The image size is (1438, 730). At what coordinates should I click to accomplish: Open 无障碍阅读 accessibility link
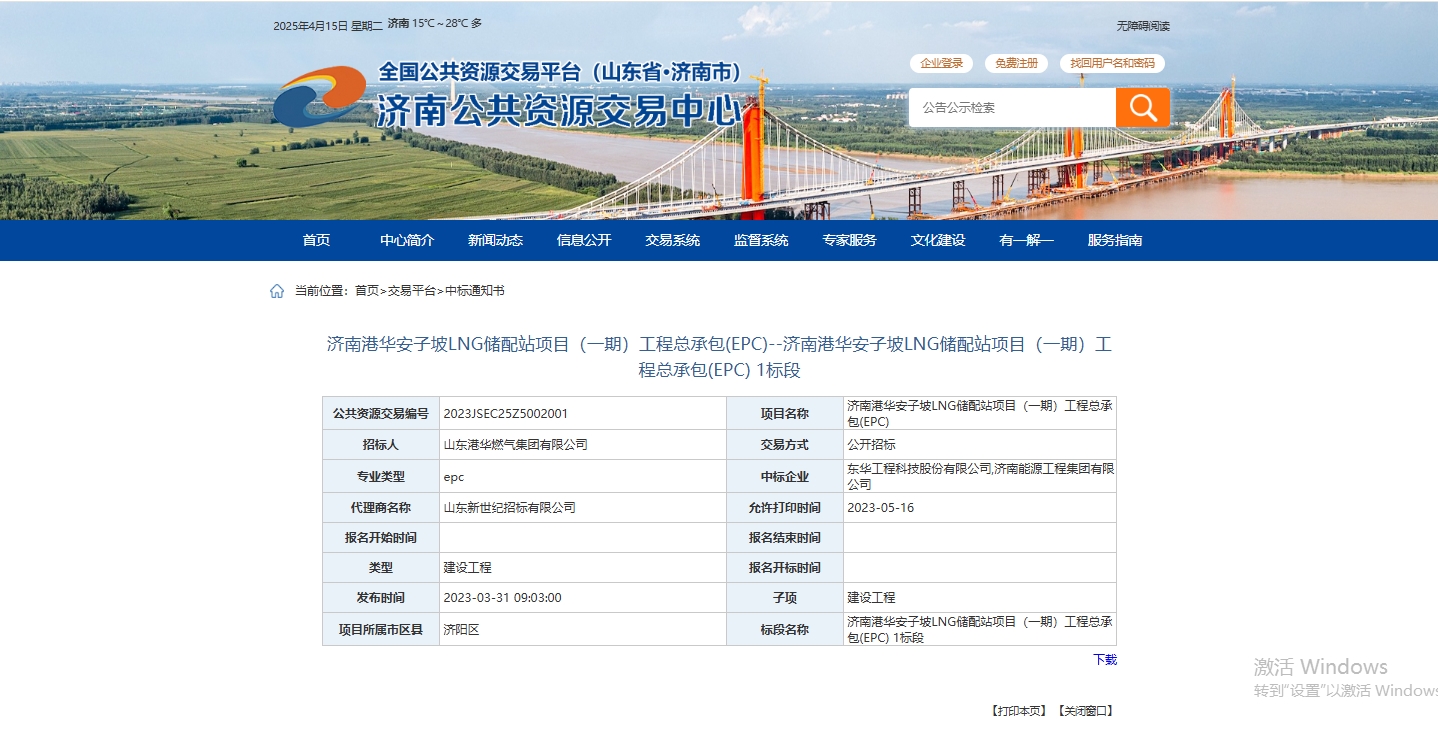coord(1142,26)
